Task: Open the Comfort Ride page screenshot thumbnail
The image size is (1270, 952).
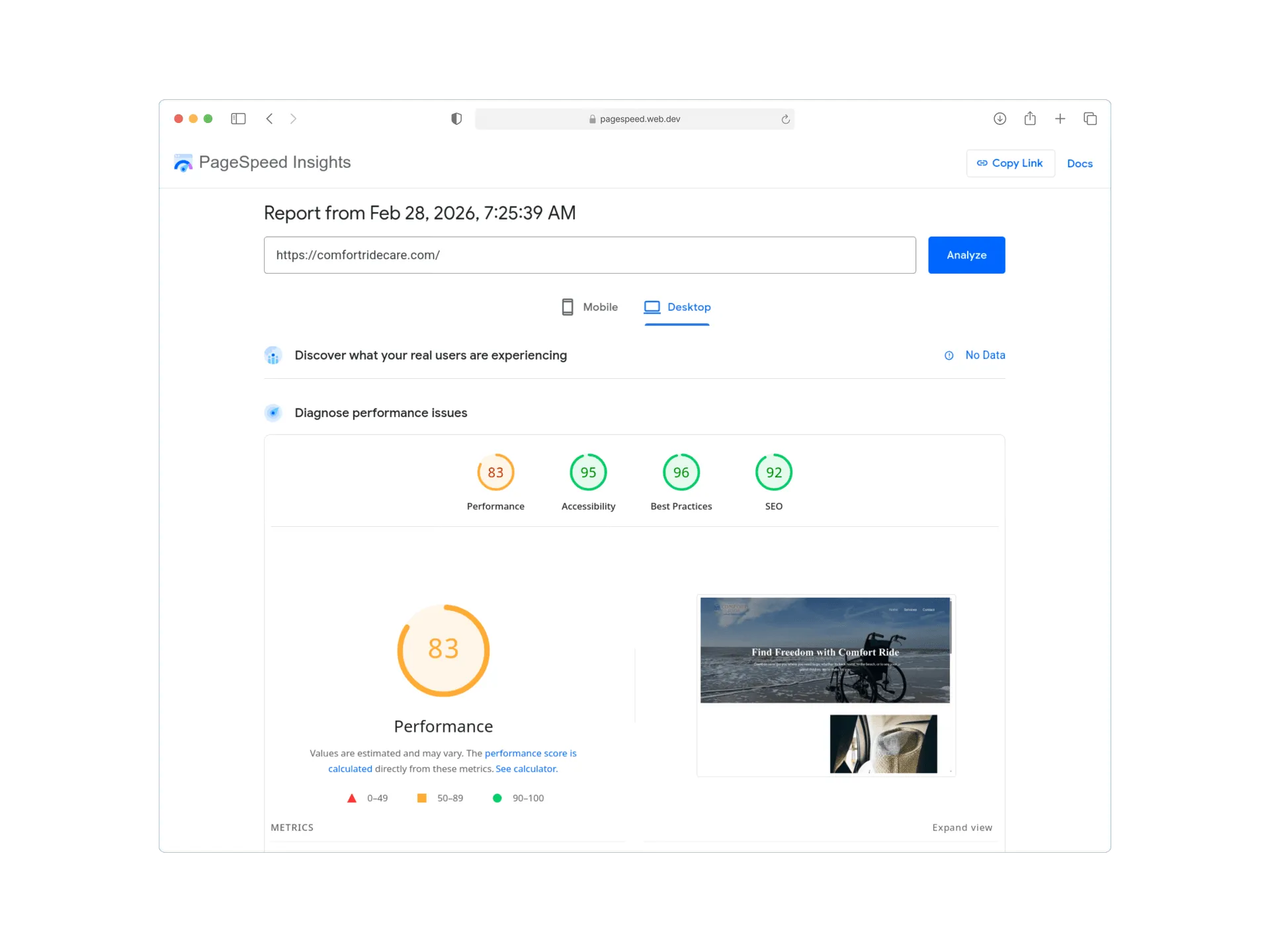Action: [825, 686]
